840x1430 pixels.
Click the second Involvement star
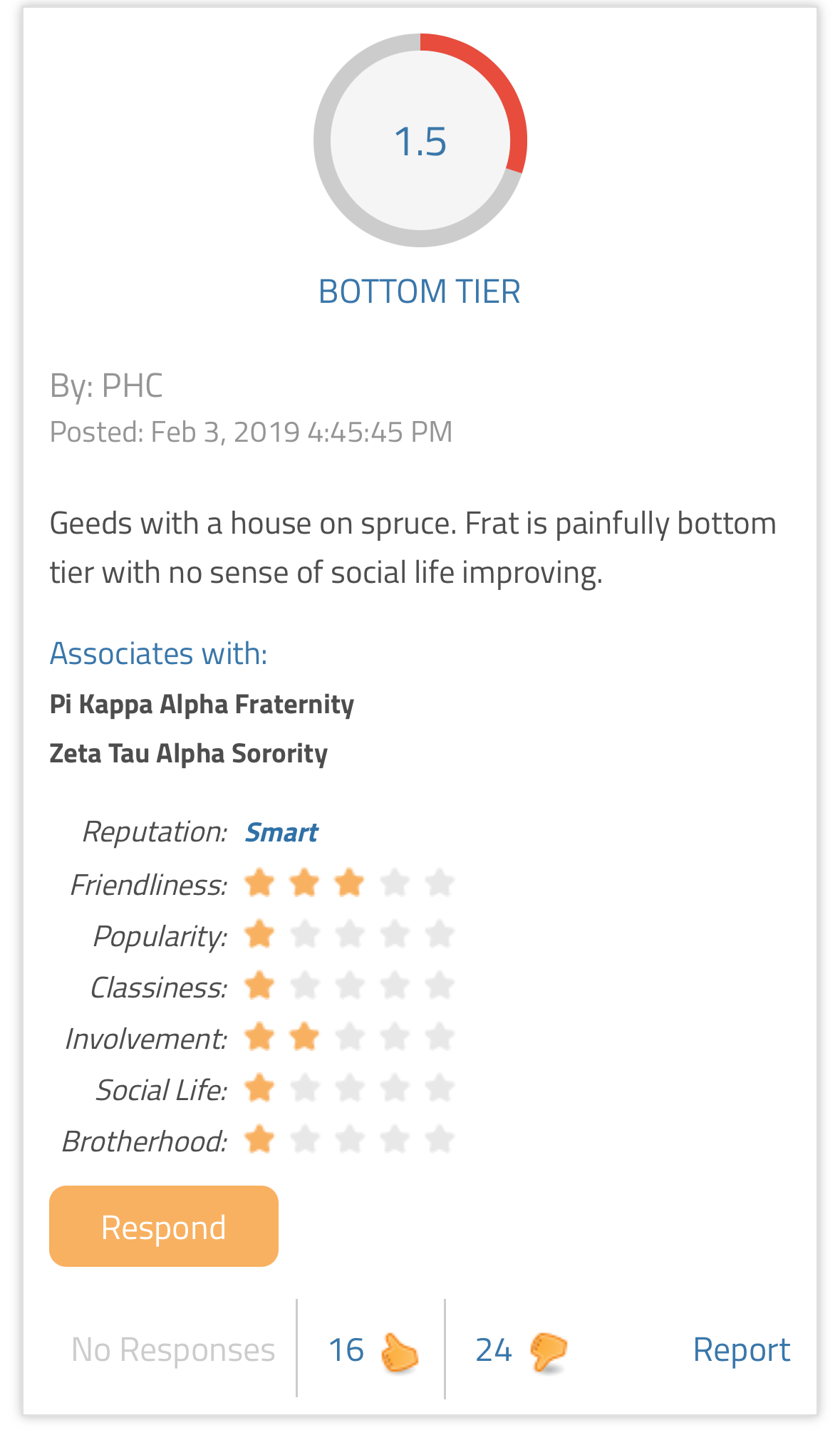point(304,1037)
